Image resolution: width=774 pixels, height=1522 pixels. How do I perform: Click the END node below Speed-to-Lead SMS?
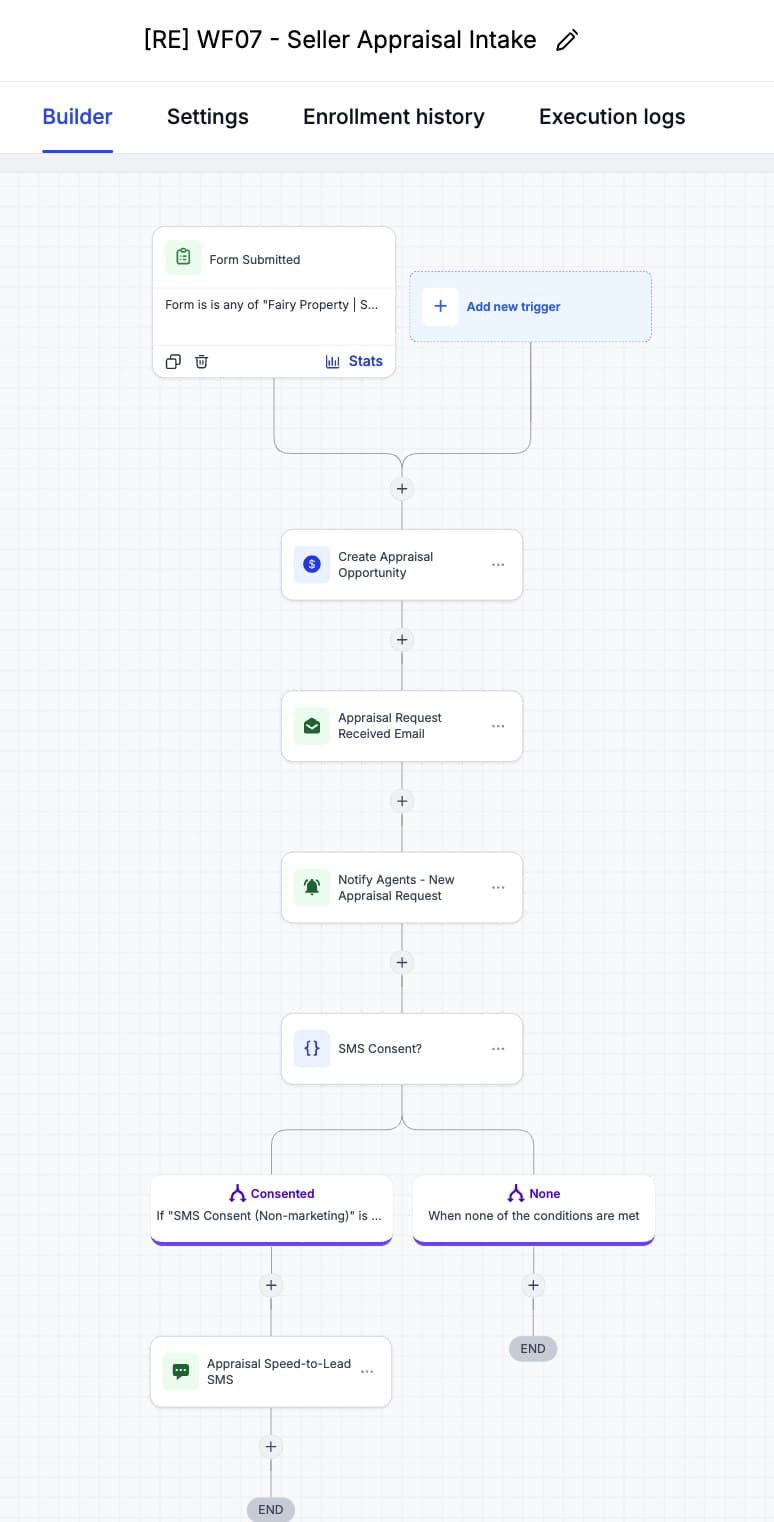pos(270,1509)
